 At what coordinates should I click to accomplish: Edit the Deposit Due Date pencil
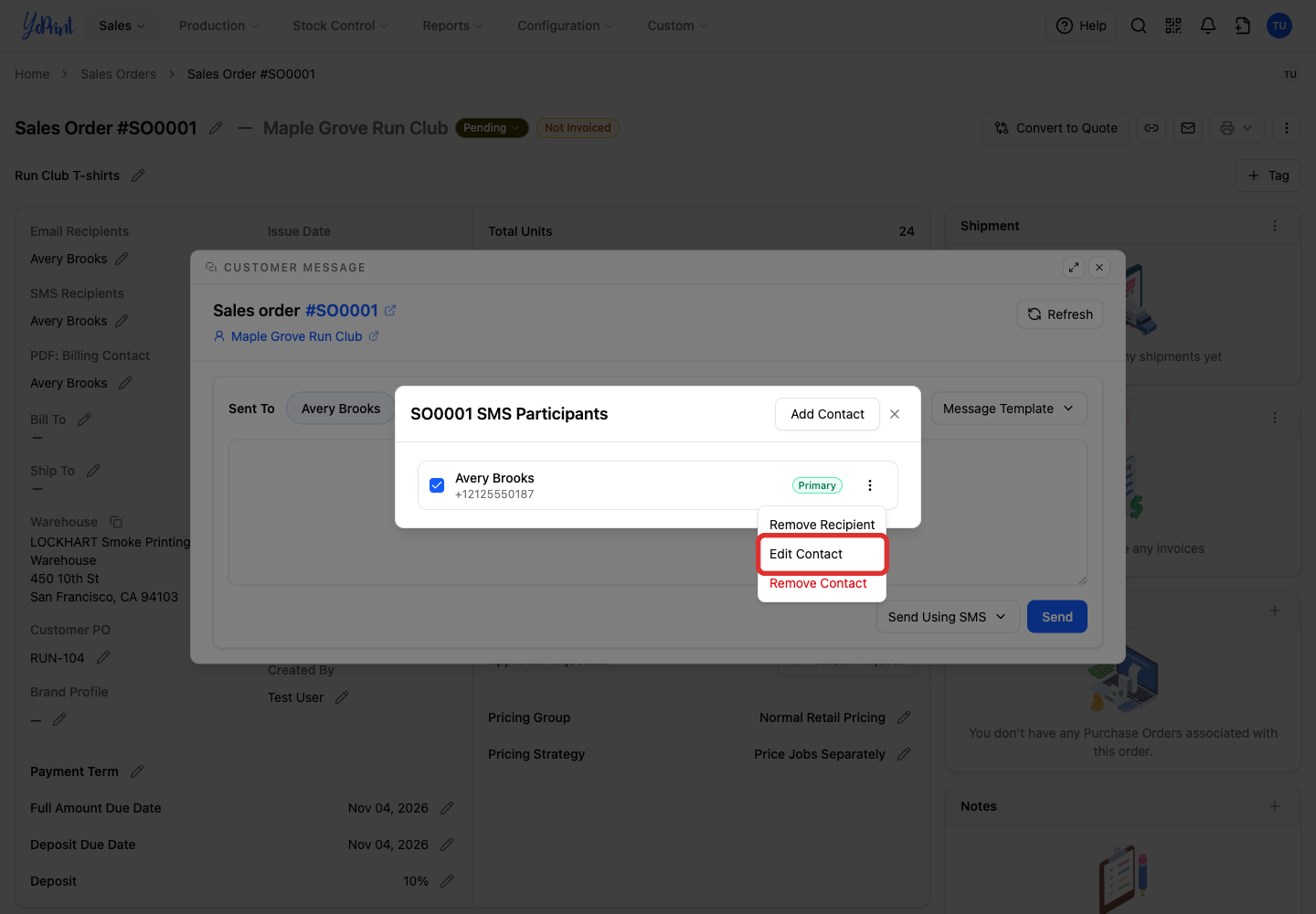(447, 845)
